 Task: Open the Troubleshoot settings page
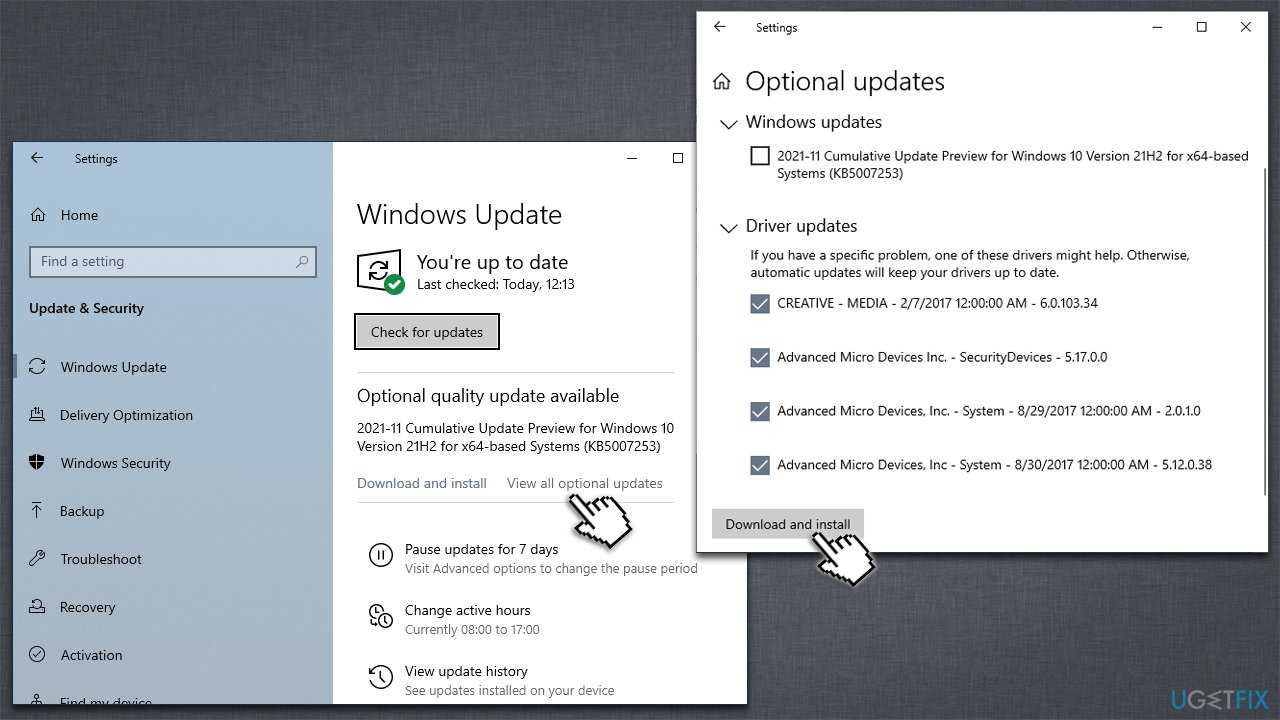101,559
